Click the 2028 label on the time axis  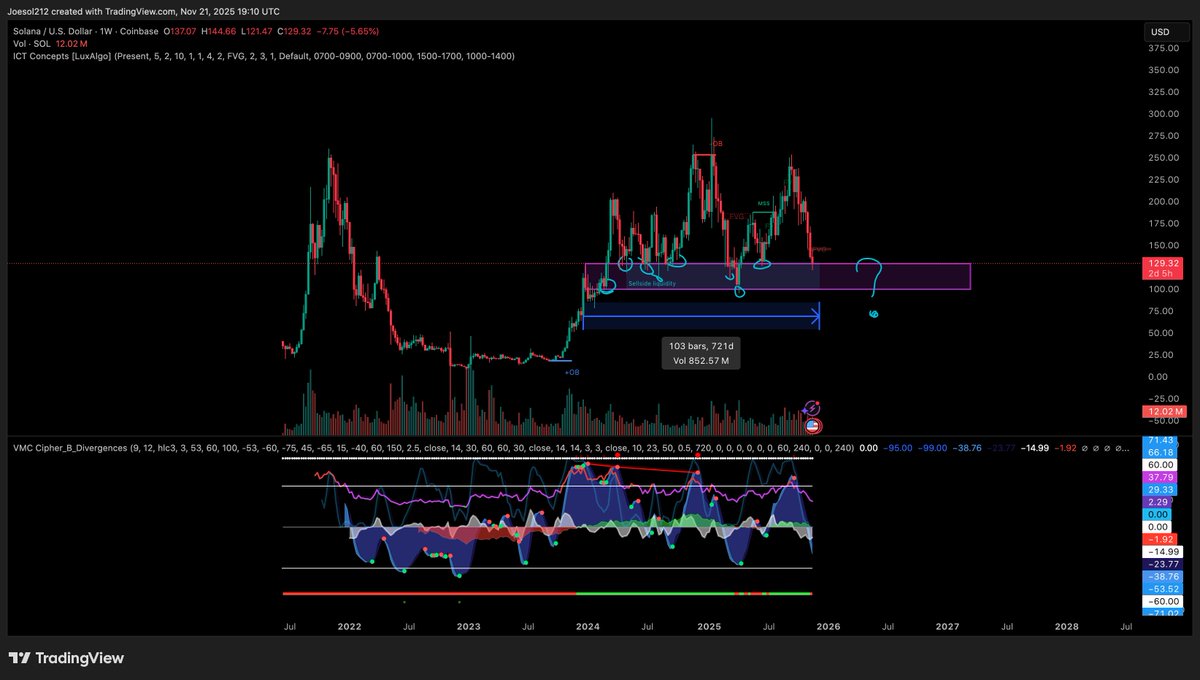[x=1067, y=626]
